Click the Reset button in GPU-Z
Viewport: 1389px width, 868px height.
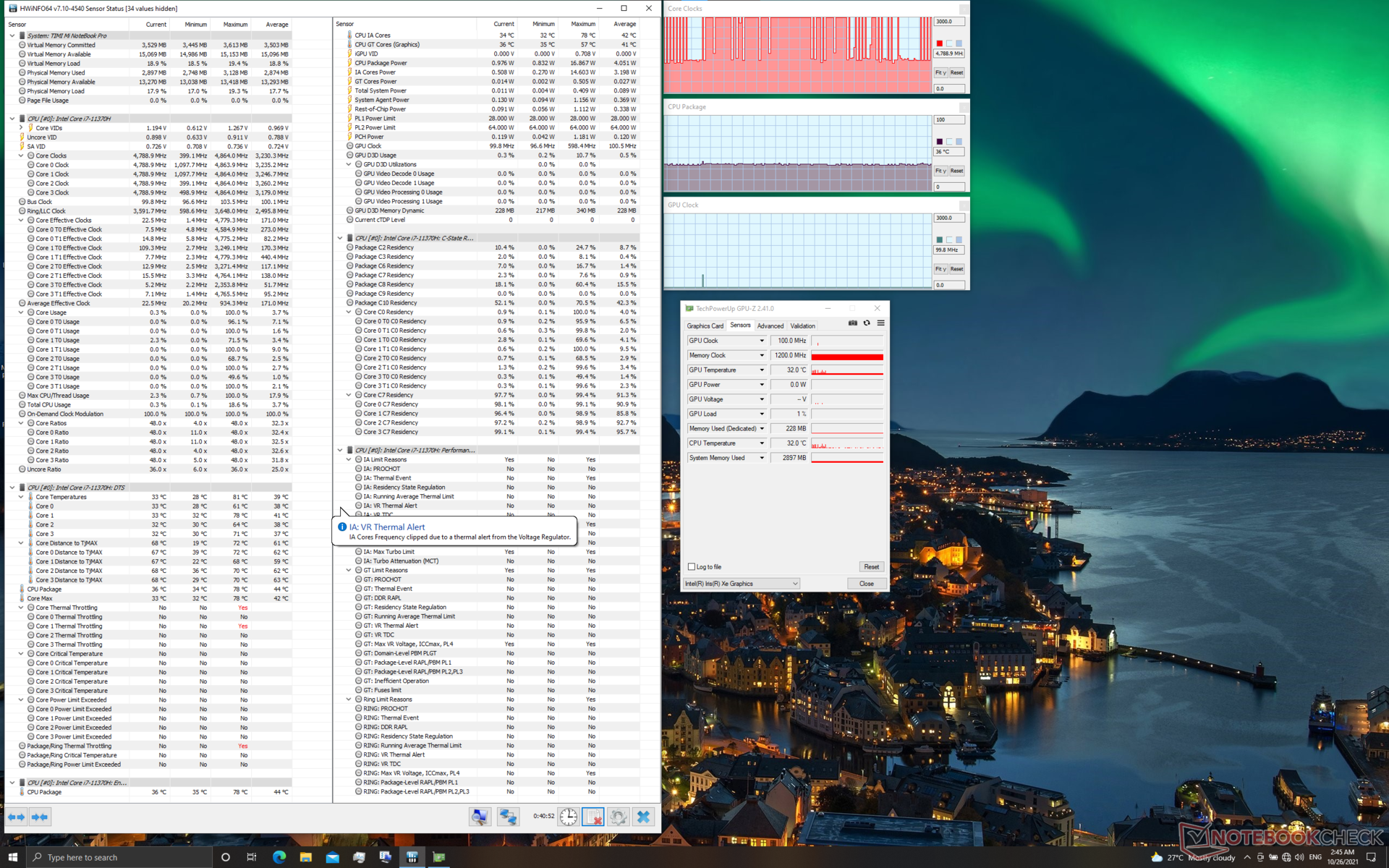tap(871, 567)
